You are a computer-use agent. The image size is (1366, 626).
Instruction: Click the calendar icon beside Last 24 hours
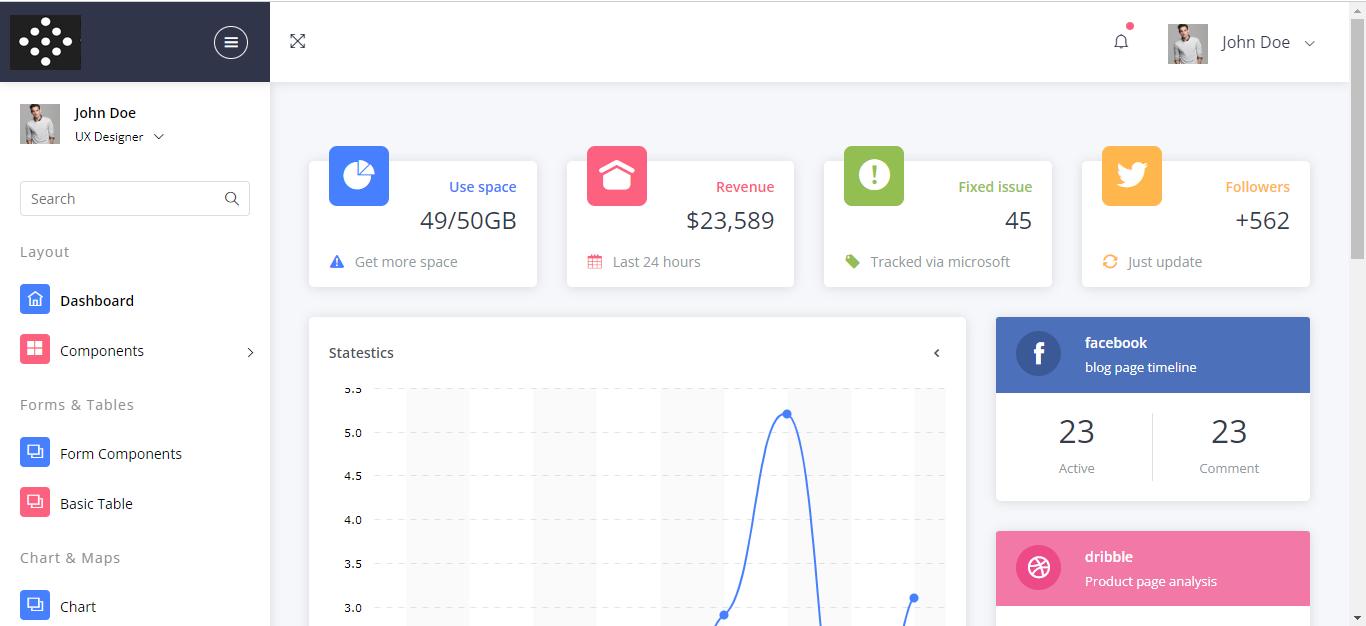(595, 262)
